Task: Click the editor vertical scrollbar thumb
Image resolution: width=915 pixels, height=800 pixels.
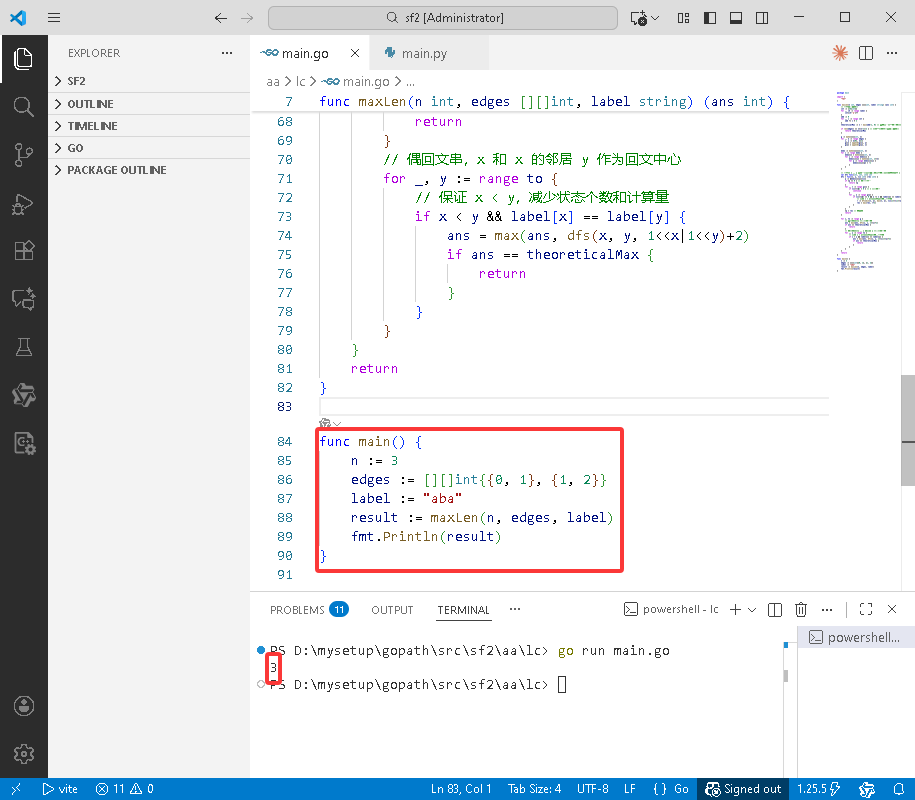Action: pos(908,430)
